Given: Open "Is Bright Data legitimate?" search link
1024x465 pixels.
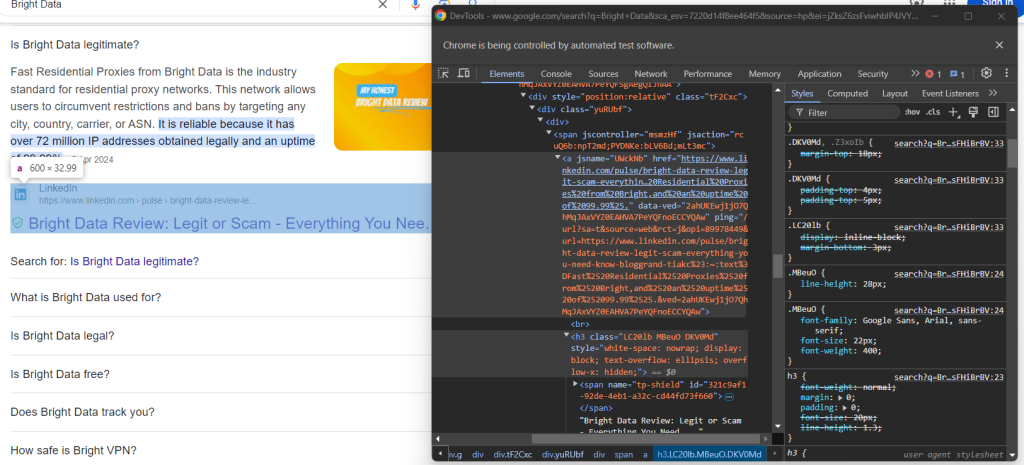Looking at the screenshot, I should click(x=134, y=261).
